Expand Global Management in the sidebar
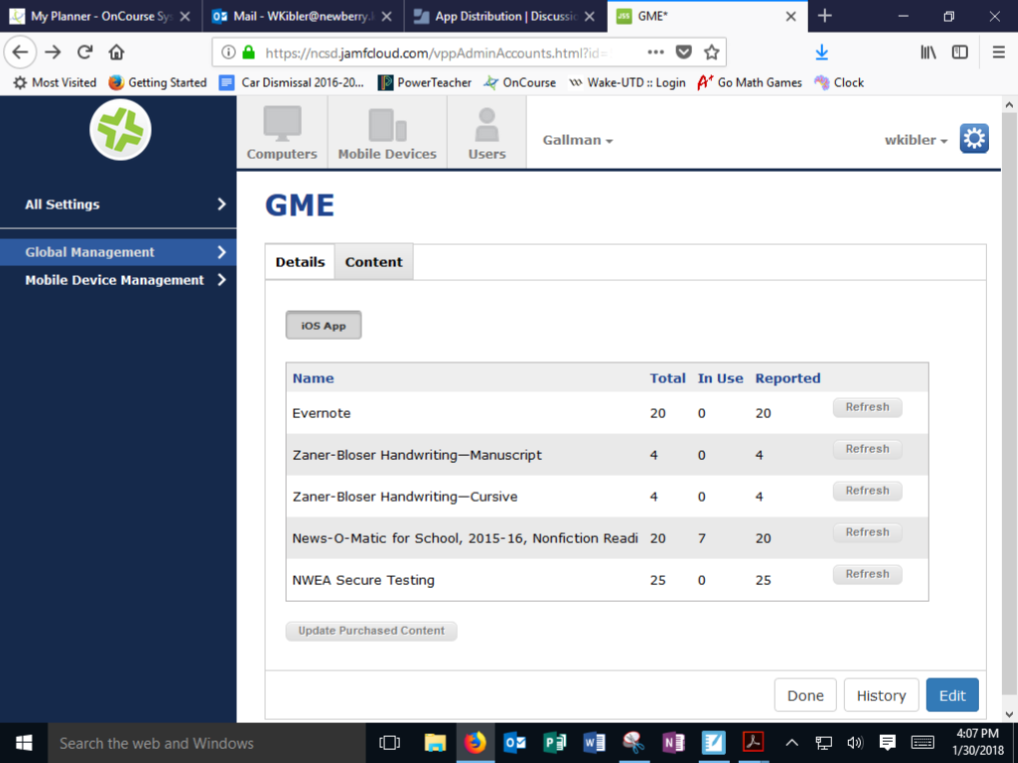The image size is (1018, 763). 118,252
